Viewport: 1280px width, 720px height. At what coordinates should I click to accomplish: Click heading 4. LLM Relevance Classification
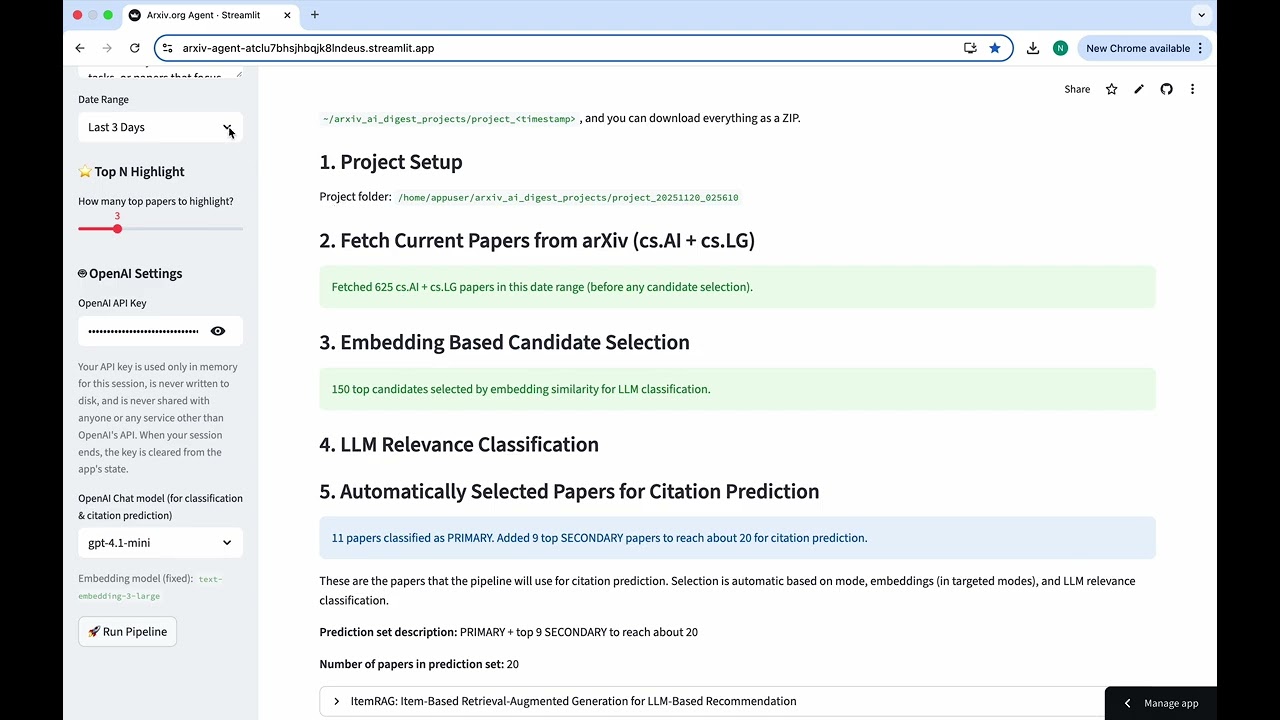[x=459, y=445]
